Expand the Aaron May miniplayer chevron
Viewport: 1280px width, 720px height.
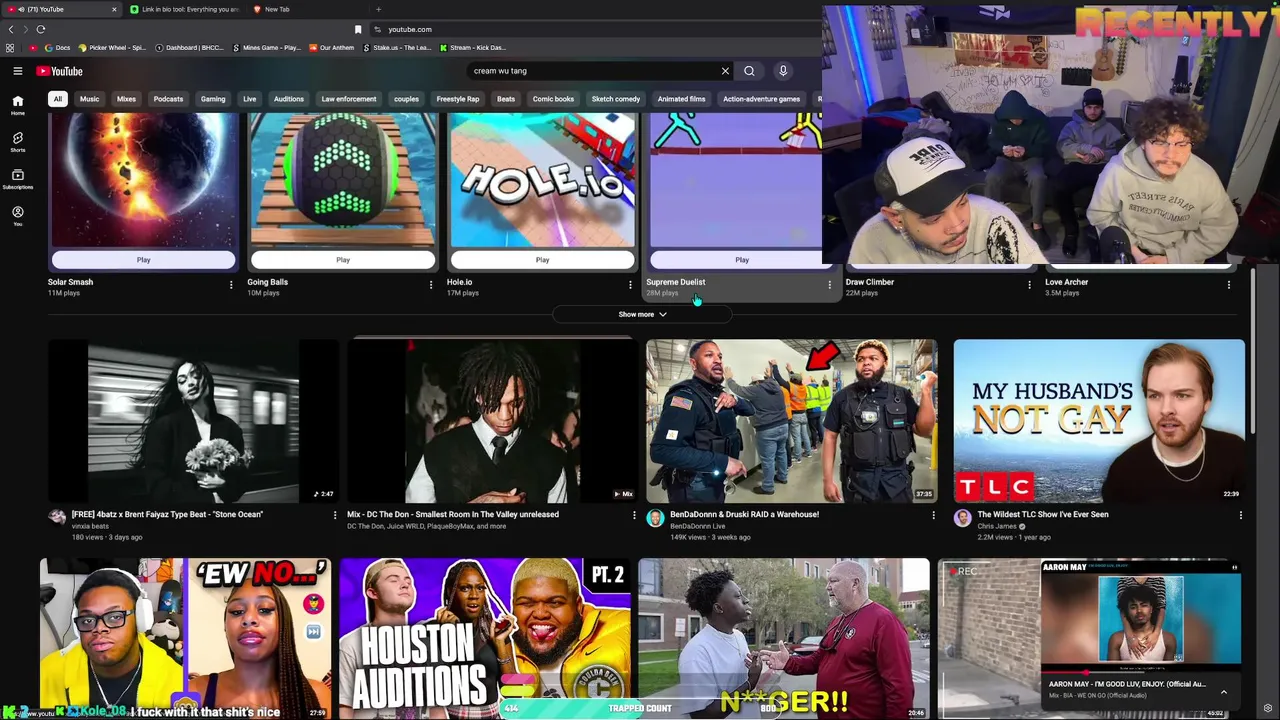(x=1223, y=691)
